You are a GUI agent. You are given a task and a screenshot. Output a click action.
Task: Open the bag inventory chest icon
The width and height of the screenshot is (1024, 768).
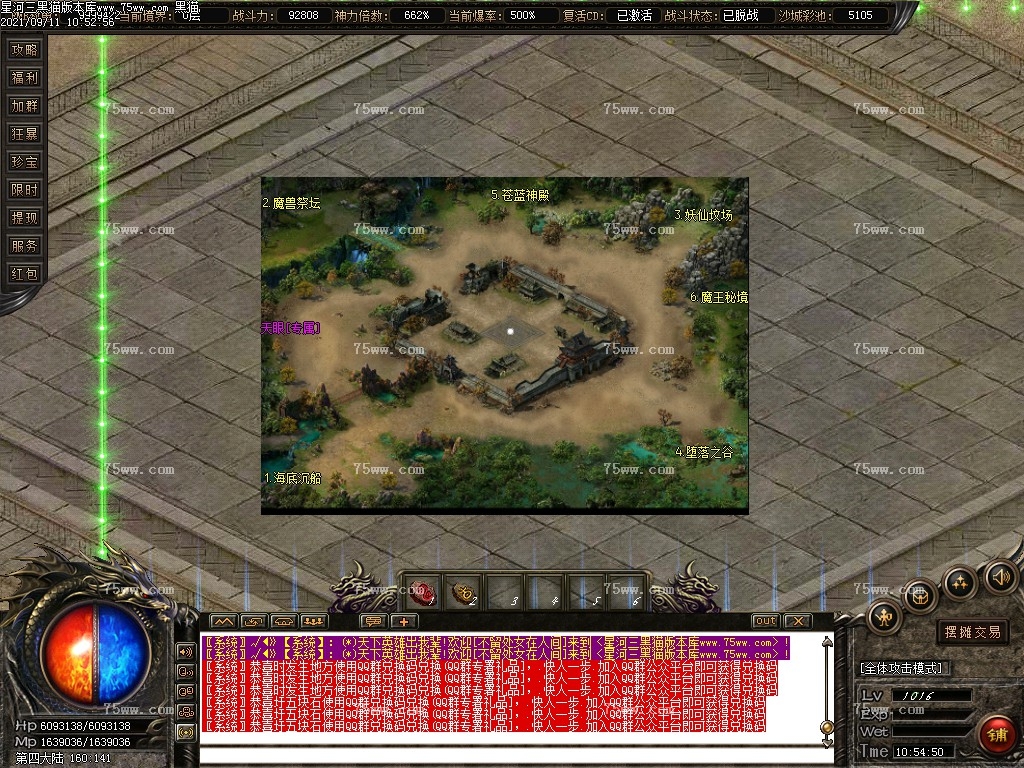pyautogui.click(x=921, y=596)
